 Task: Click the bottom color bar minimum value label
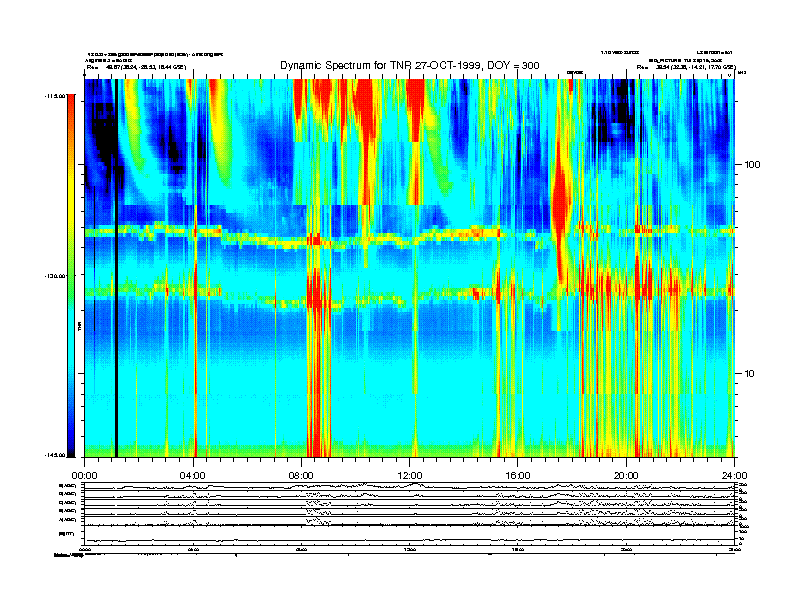point(55,455)
